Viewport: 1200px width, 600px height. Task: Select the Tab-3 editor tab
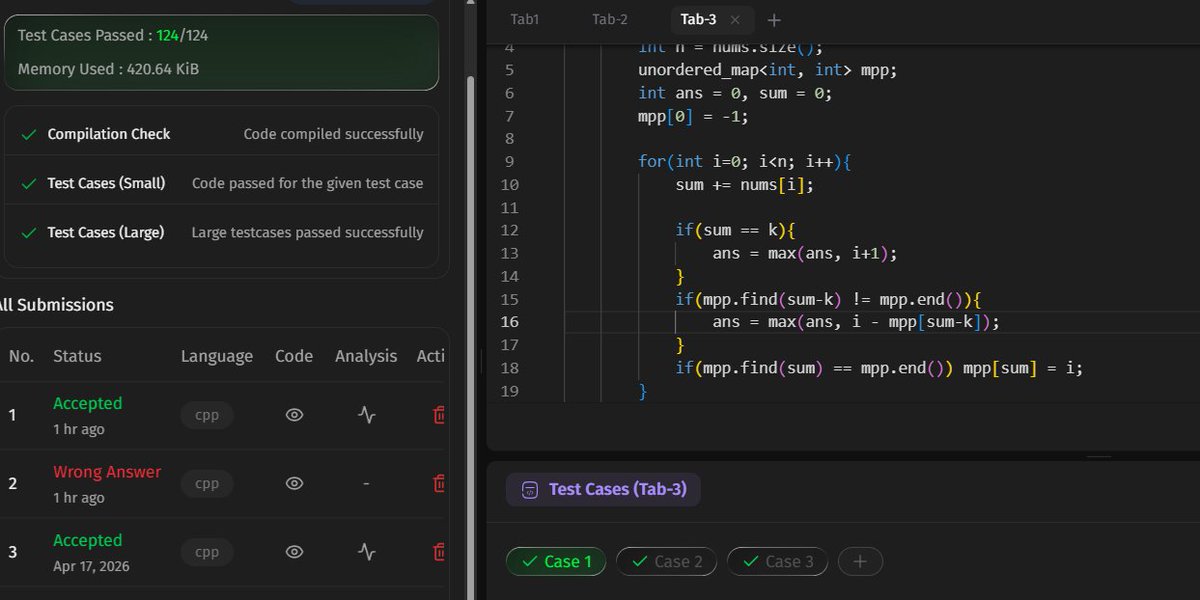[x=698, y=19]
